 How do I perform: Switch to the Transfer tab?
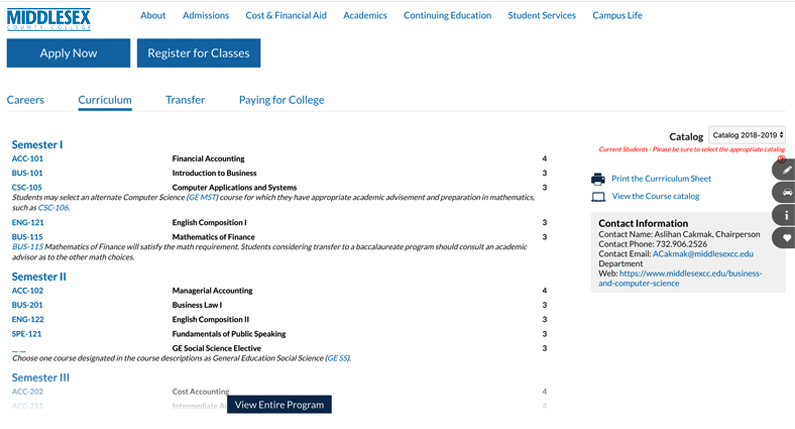coord(185,100)
